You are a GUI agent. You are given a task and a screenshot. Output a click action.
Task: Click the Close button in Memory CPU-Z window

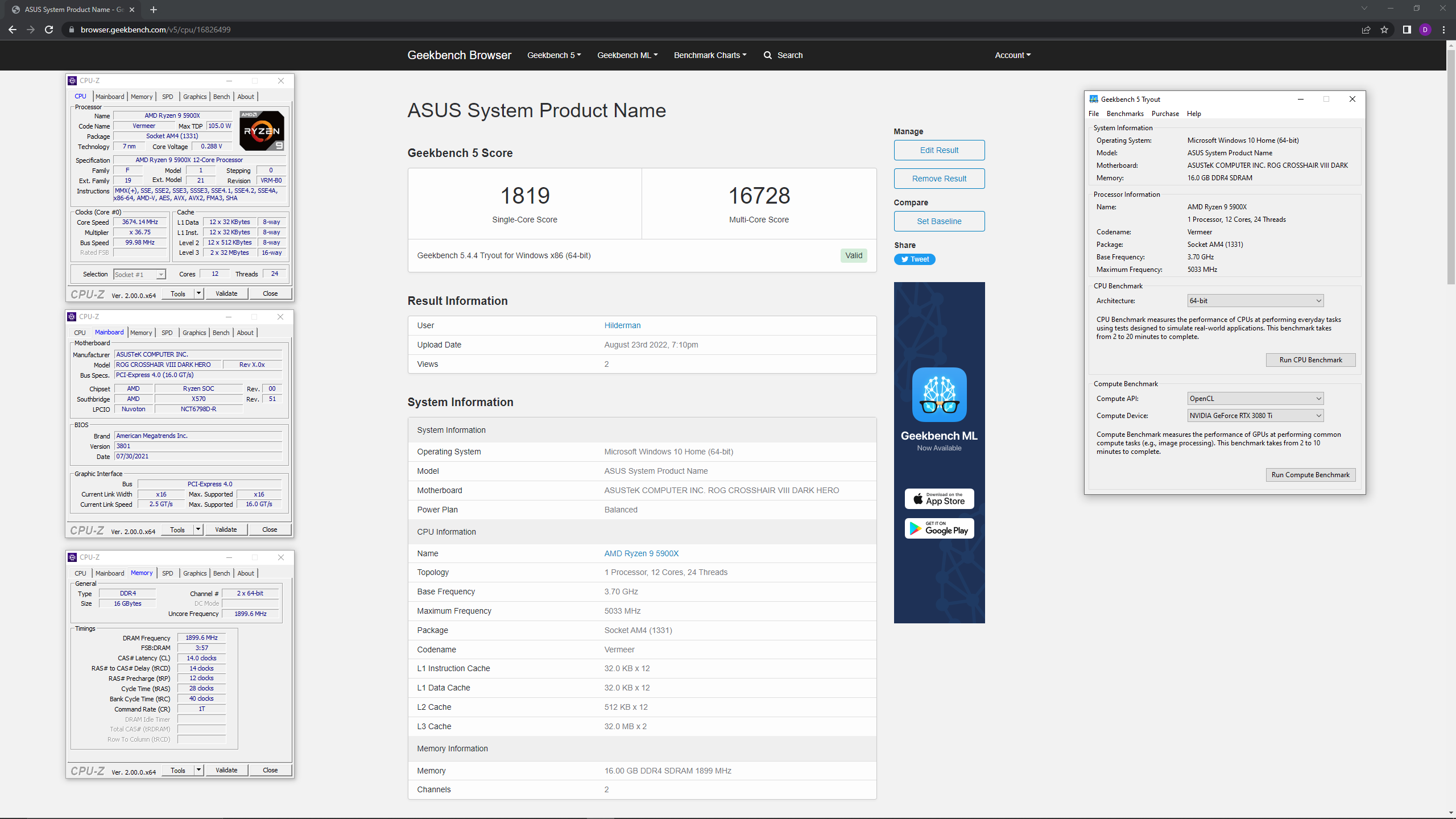(x=270, y=770)
